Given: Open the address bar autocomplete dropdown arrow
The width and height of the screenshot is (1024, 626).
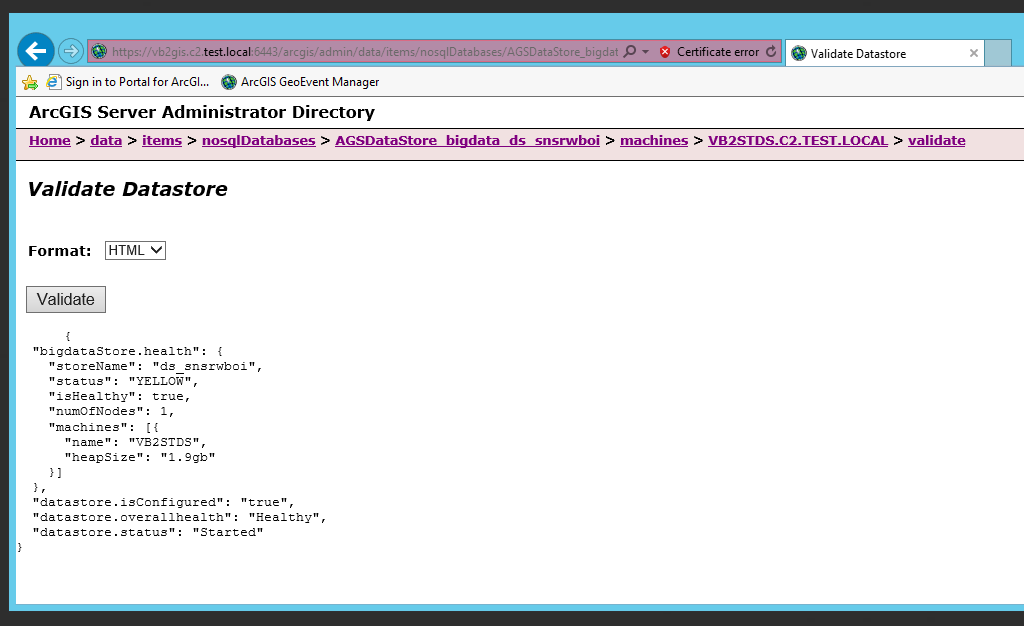Looking at the screenshot, I should tap(645, 52).
